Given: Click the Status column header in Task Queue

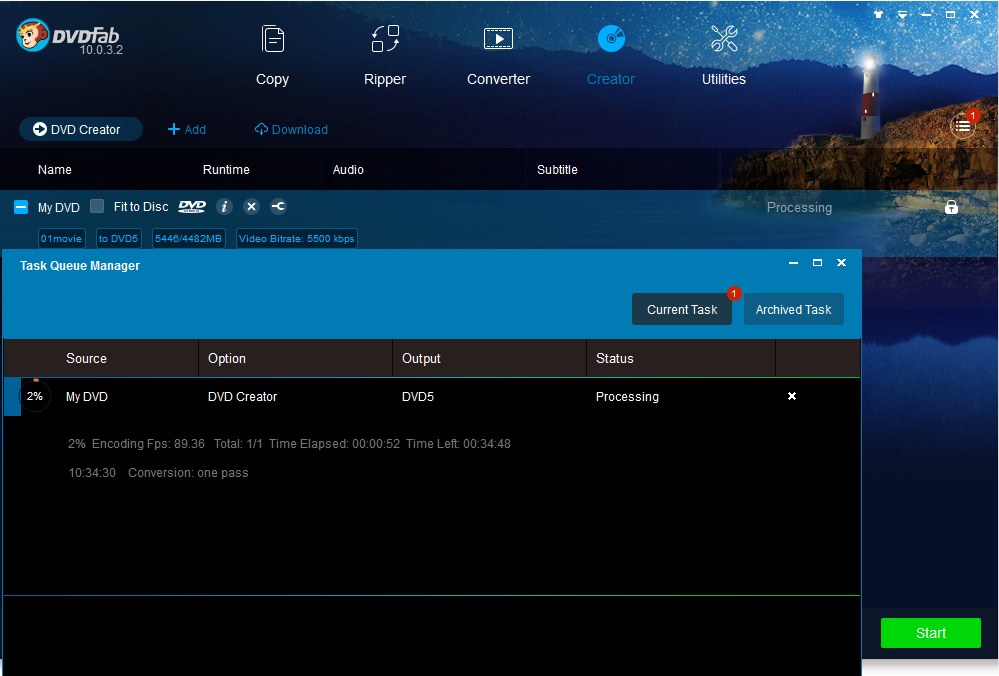Looking at the screenshot, I should [615, 358].
